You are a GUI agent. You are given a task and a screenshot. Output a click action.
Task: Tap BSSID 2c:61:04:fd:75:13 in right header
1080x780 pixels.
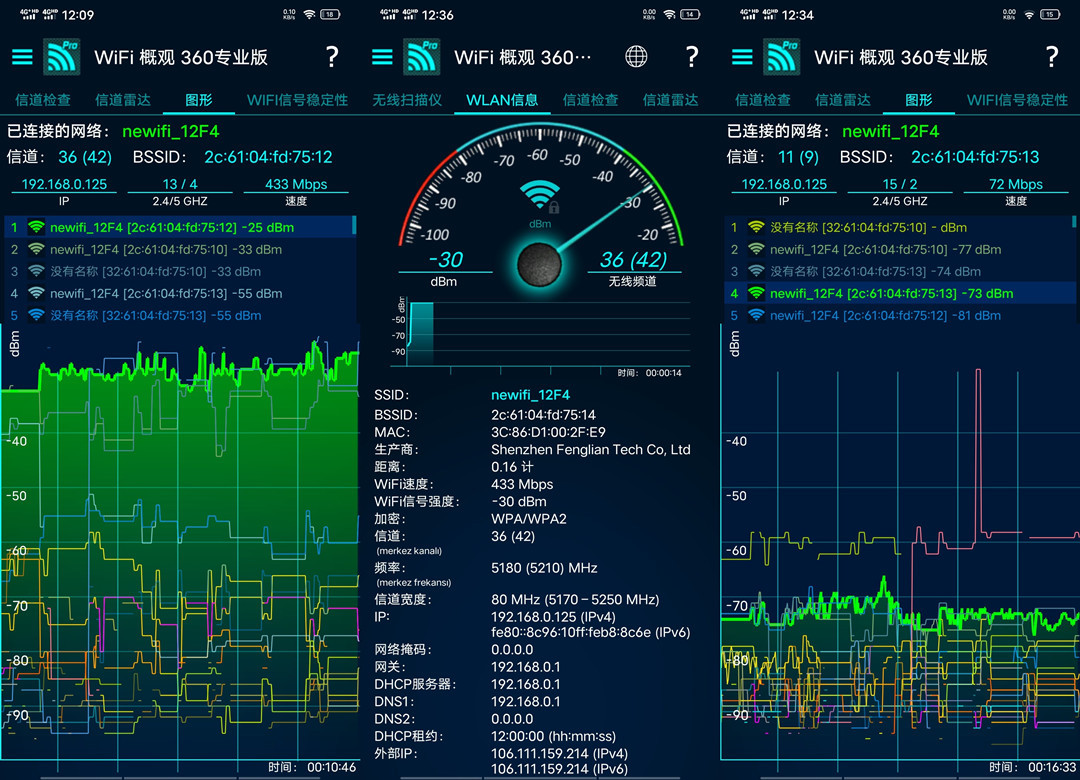[x=975, y=157]
